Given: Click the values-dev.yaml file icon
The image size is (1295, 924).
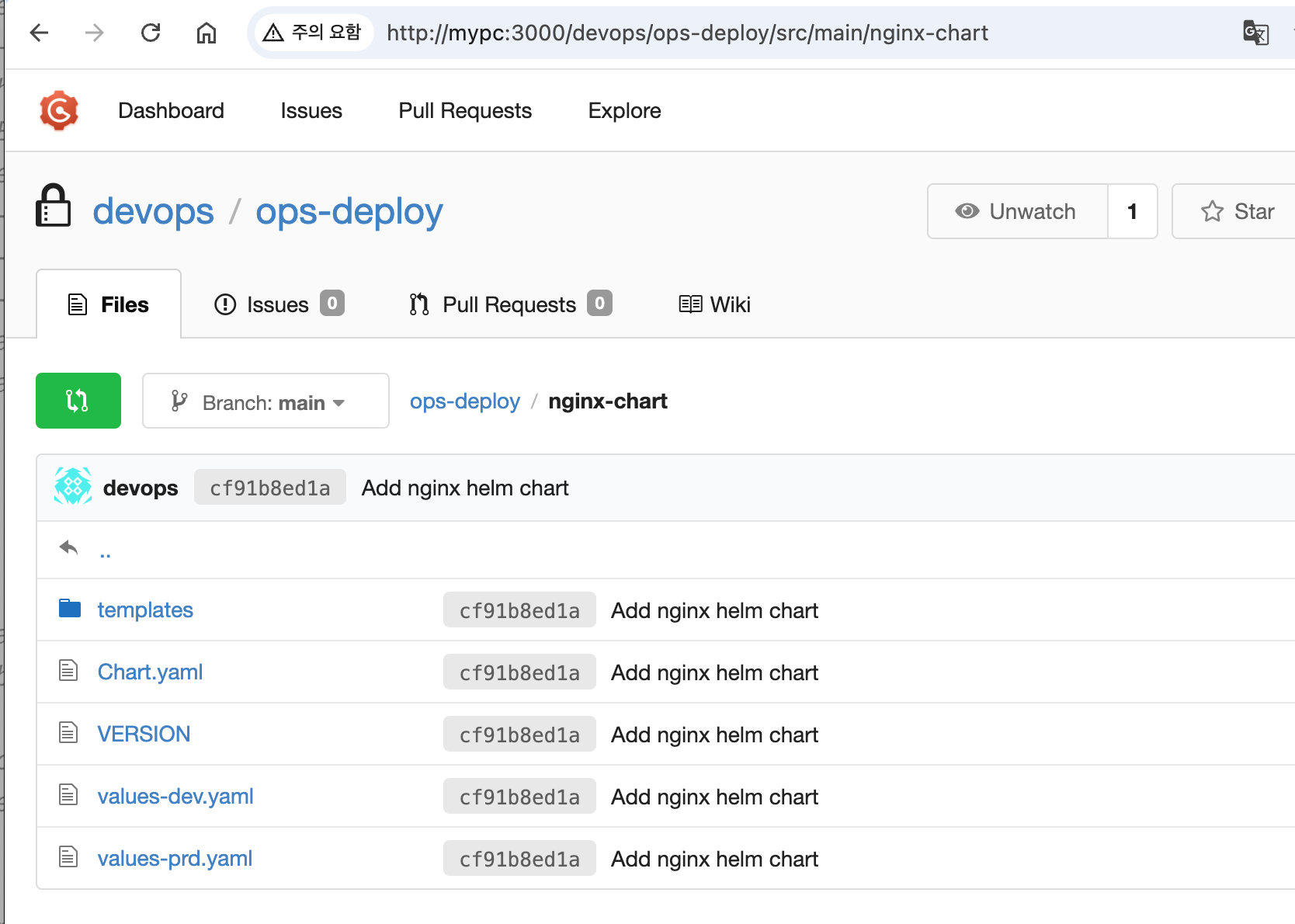Looking at the screenshot, I should 68,794.
